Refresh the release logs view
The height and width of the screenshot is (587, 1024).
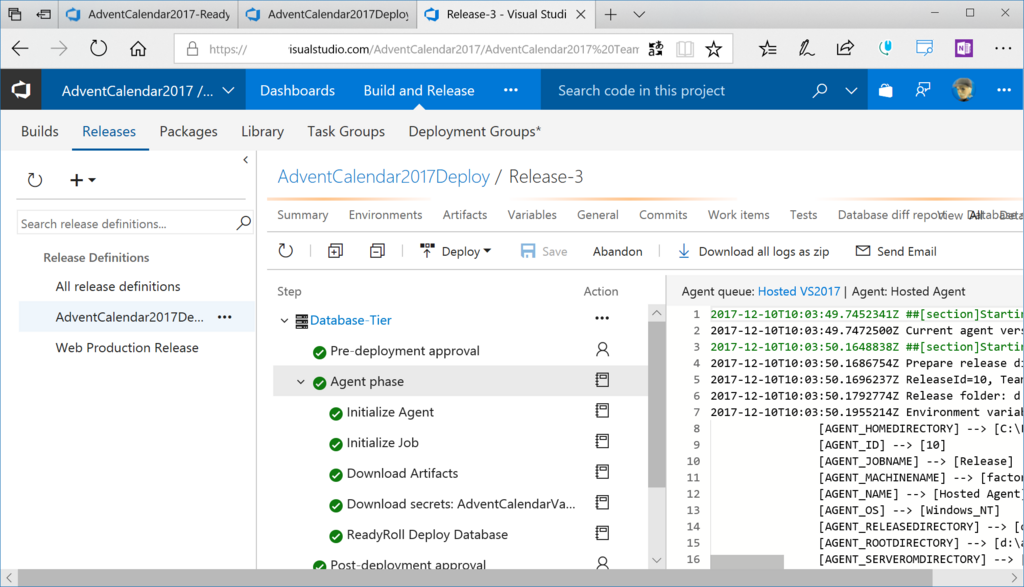pyautogui.click(x=285, y=251)
